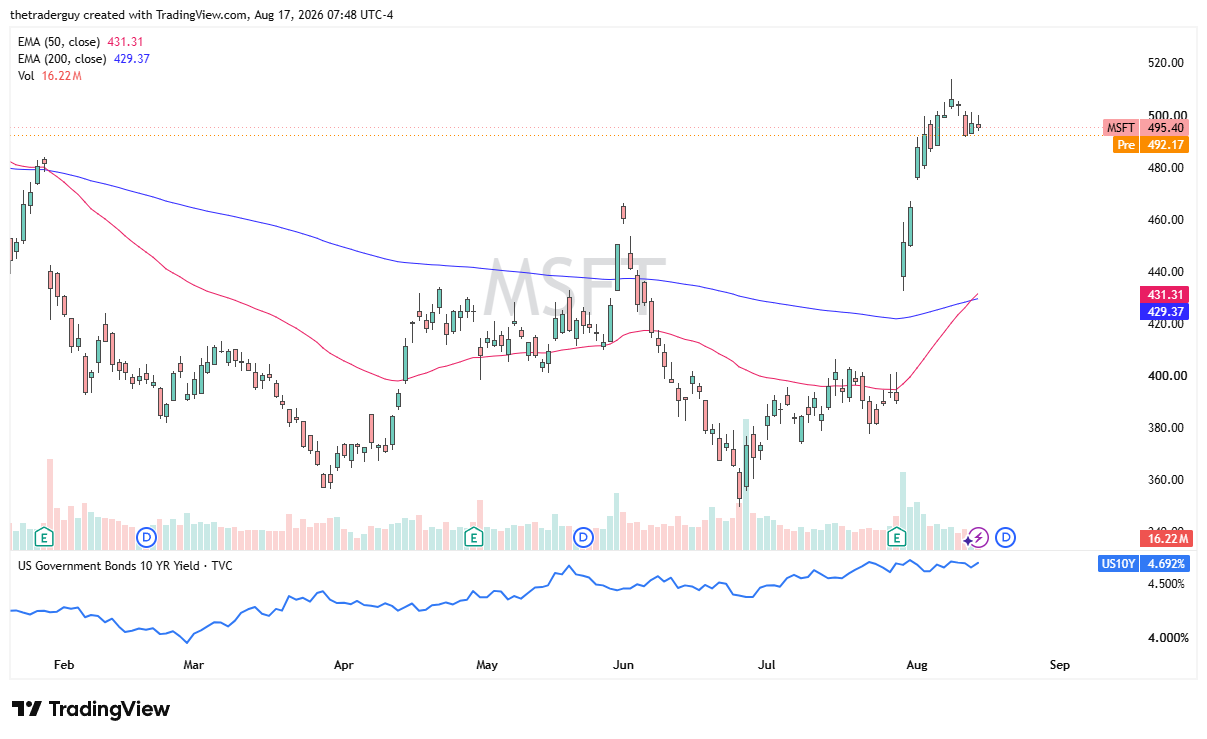Click the Sep label on time axis

pyautogui.click(x=1060, y=665)
